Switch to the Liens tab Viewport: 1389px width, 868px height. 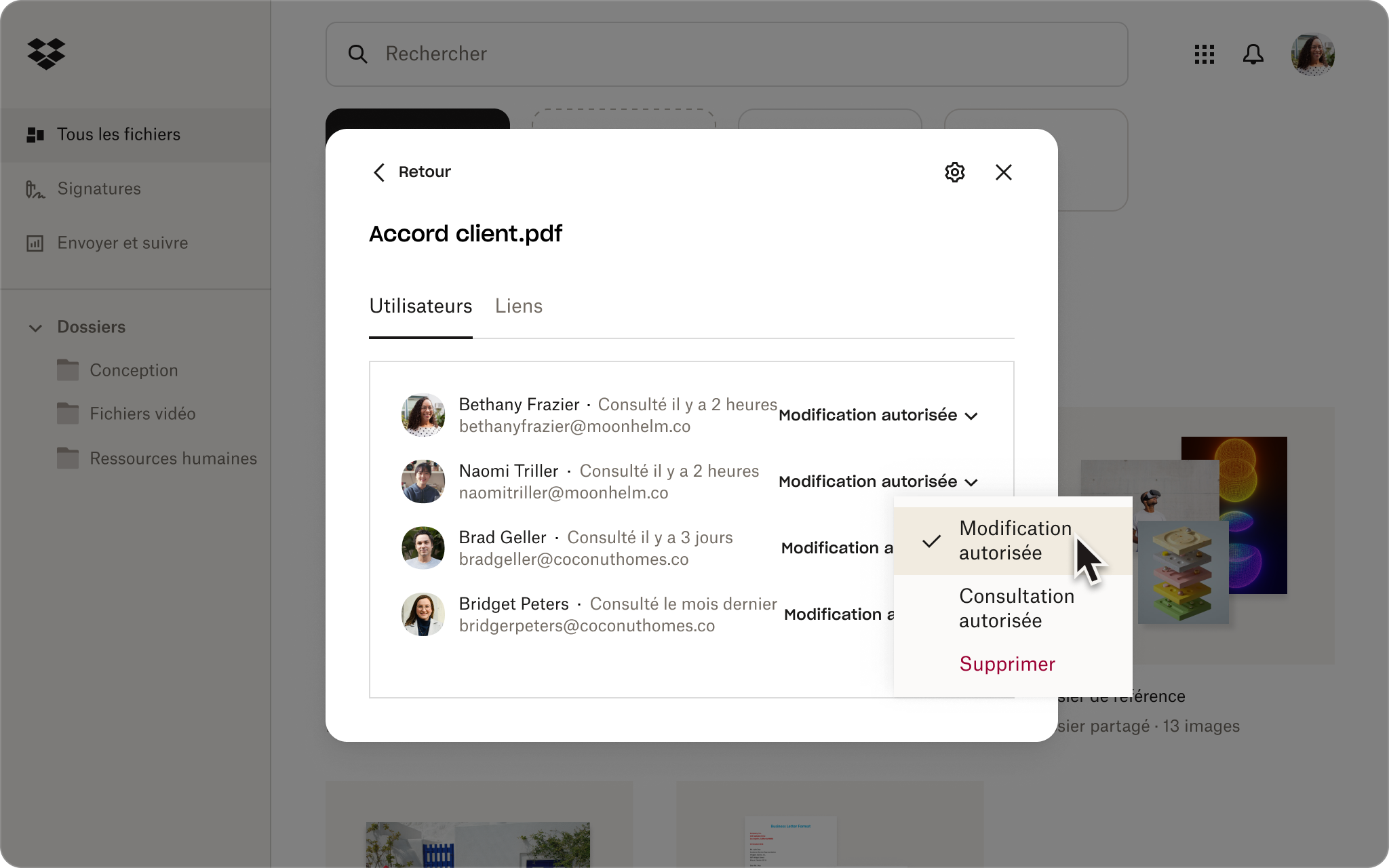click(x=518, y=307)
